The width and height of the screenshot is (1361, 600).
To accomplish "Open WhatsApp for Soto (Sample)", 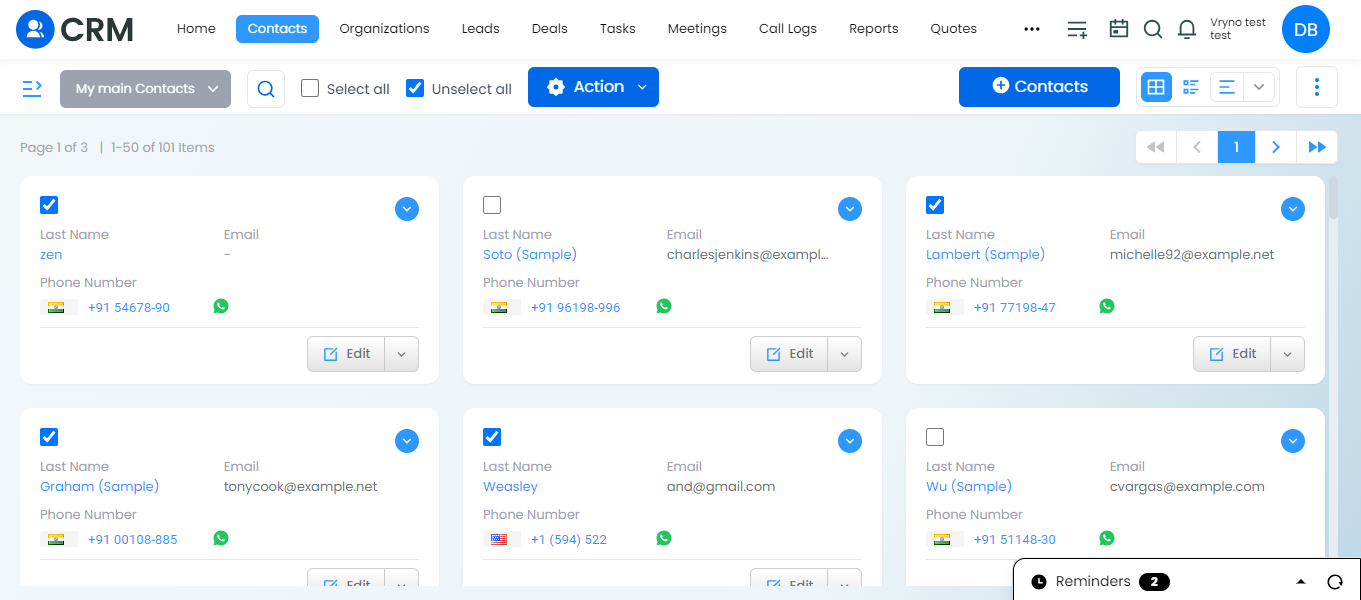I will point(664,306).
